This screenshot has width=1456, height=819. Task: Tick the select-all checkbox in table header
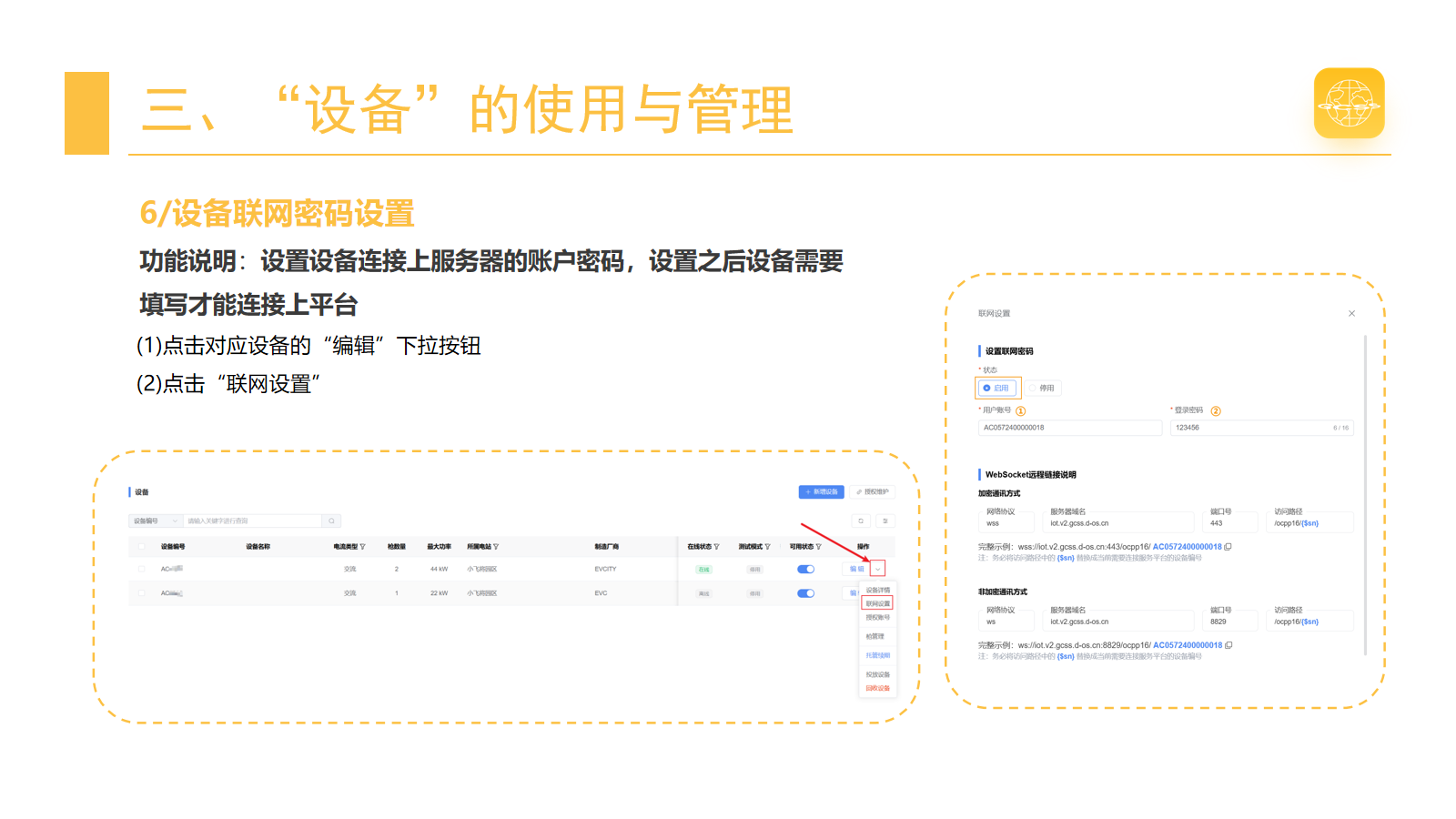(141, 547)
